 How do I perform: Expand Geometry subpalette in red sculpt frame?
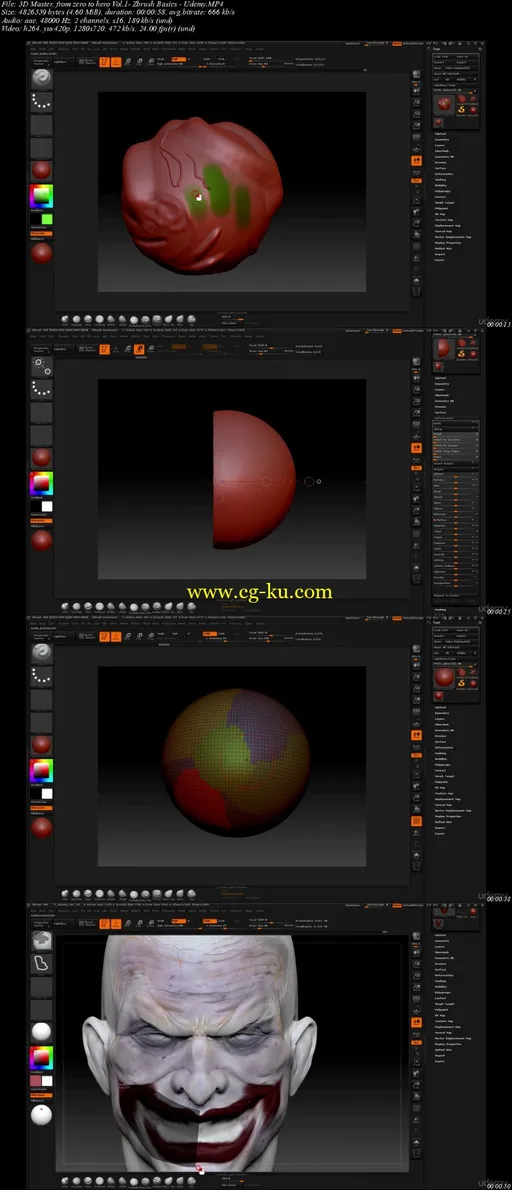441,140
